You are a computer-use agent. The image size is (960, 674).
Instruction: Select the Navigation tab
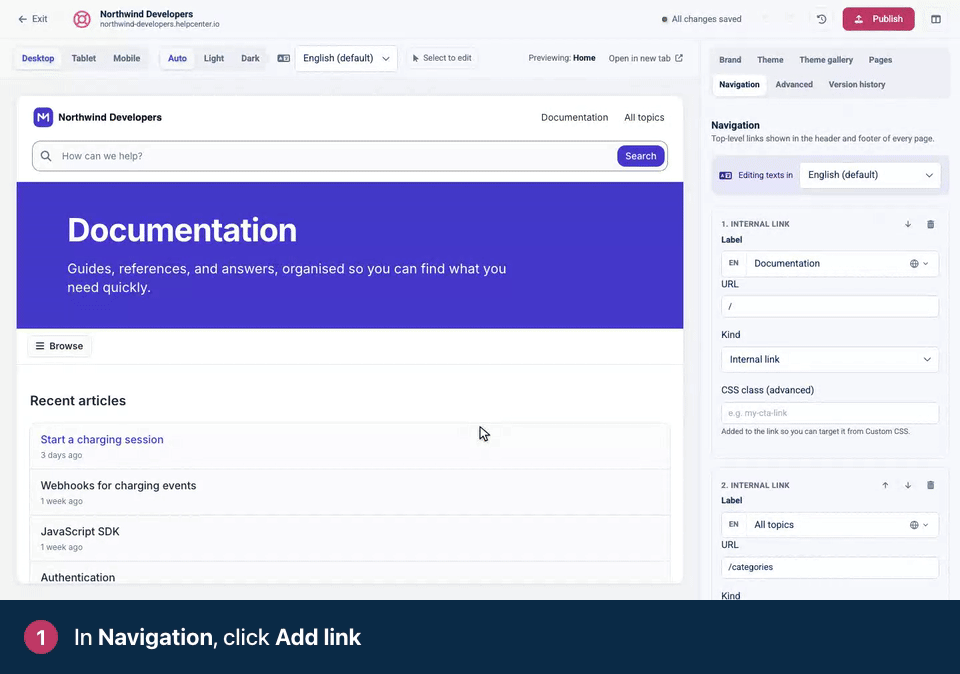tap(739, 84)
